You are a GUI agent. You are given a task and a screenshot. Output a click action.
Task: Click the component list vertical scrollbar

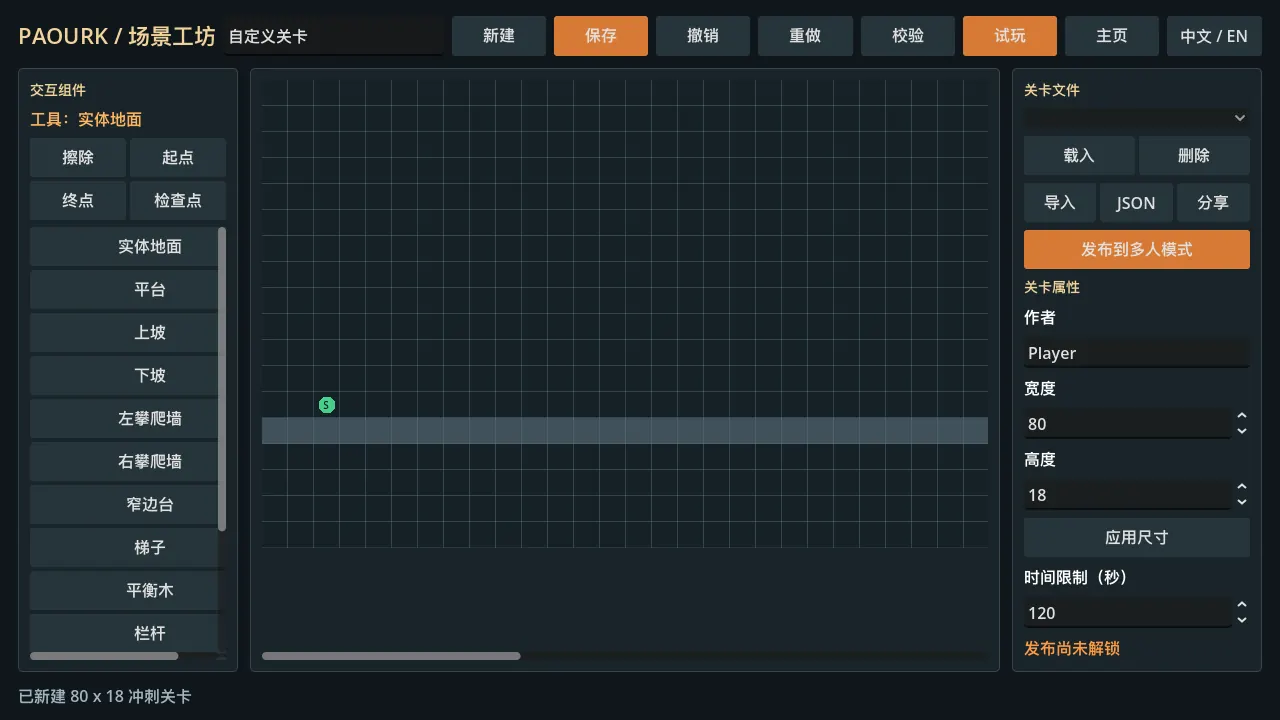(222, 379)
